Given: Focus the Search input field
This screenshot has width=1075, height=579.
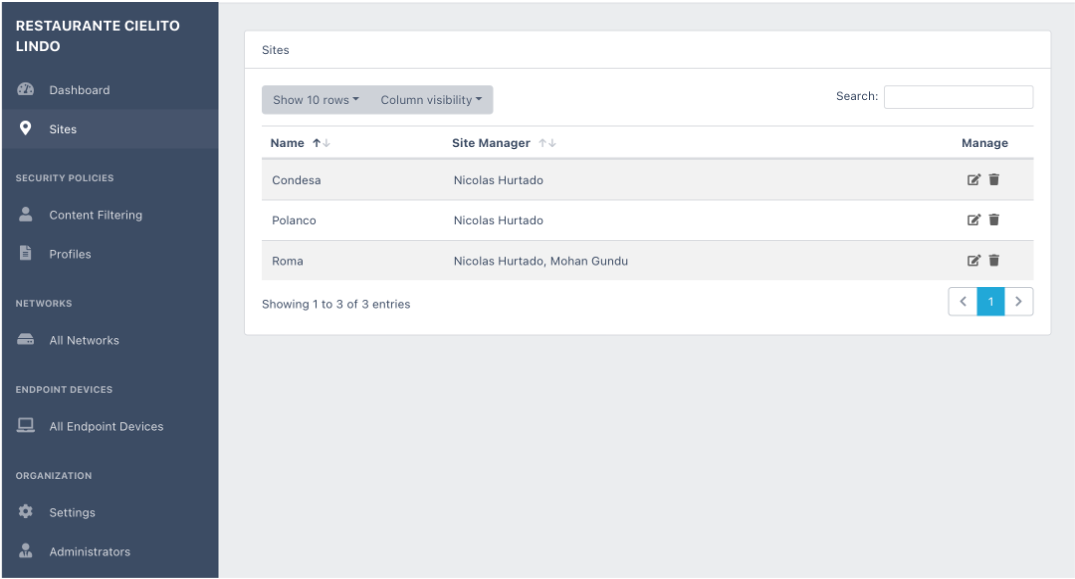Looking at the screenshot, I should [958, 97].
